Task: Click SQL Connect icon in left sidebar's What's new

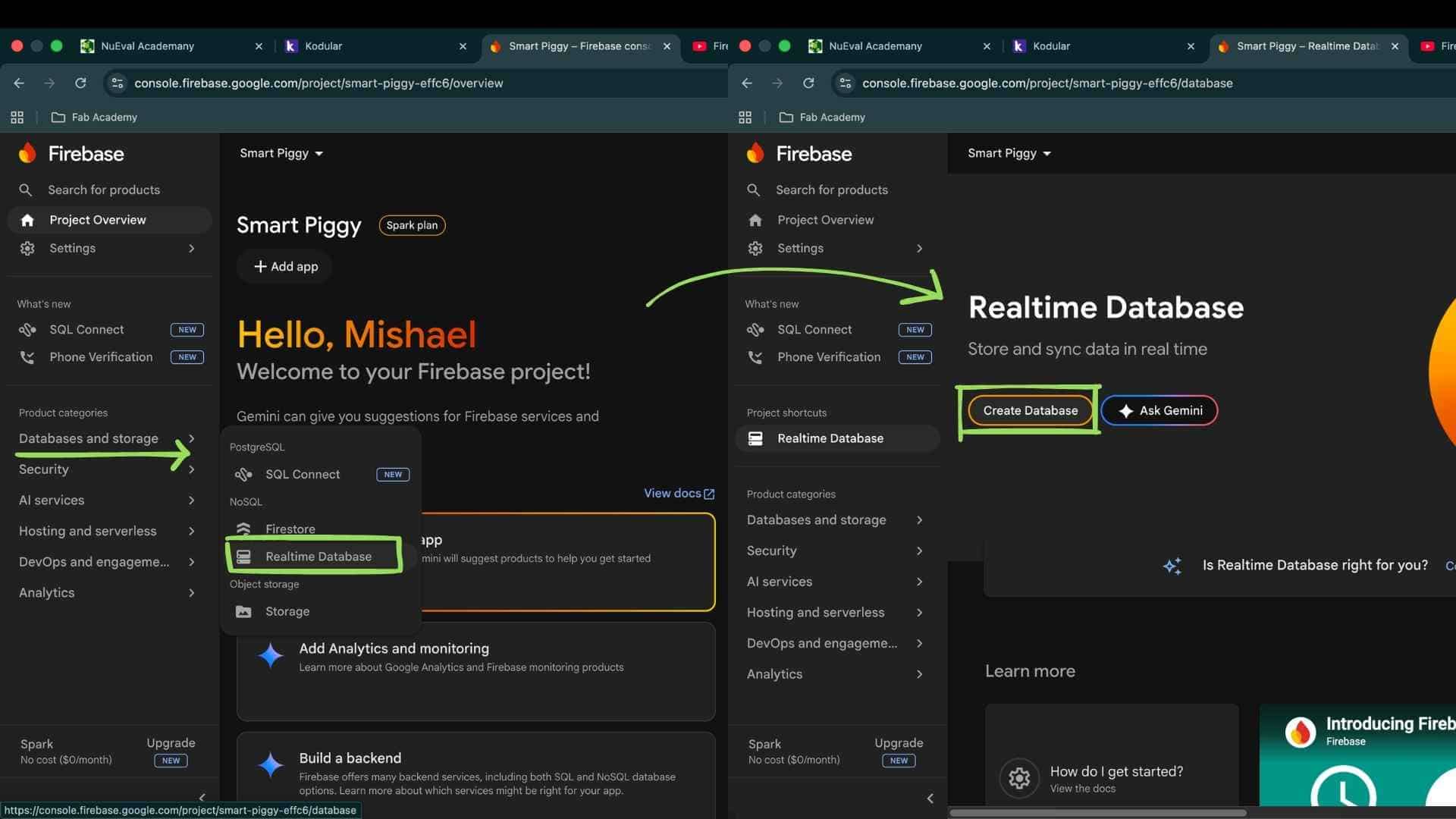Action: pyautogui.click(x=27, y=330)
